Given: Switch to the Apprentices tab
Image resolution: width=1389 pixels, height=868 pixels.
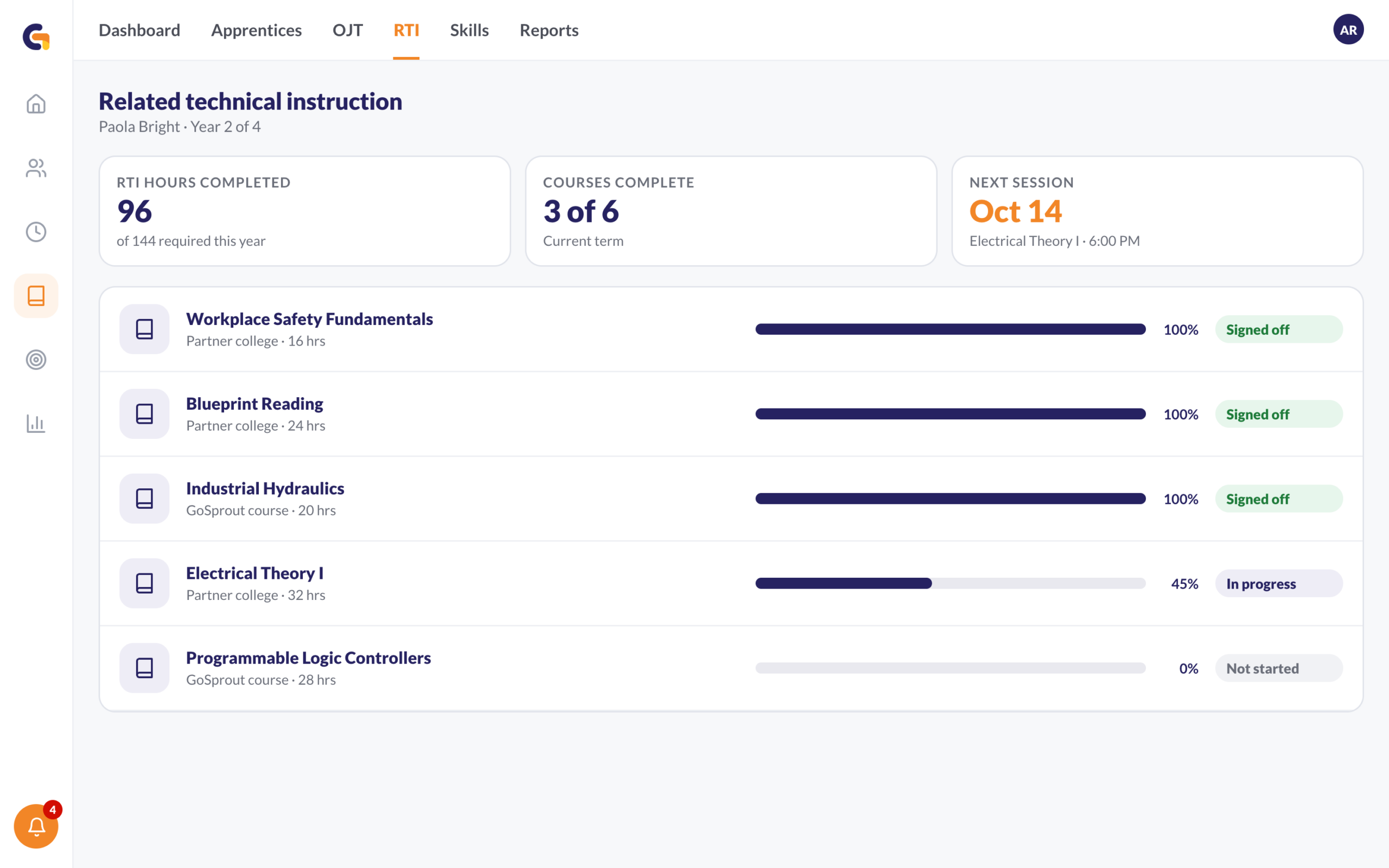Looking at the screenshot, I should click(x=257, y=30).
